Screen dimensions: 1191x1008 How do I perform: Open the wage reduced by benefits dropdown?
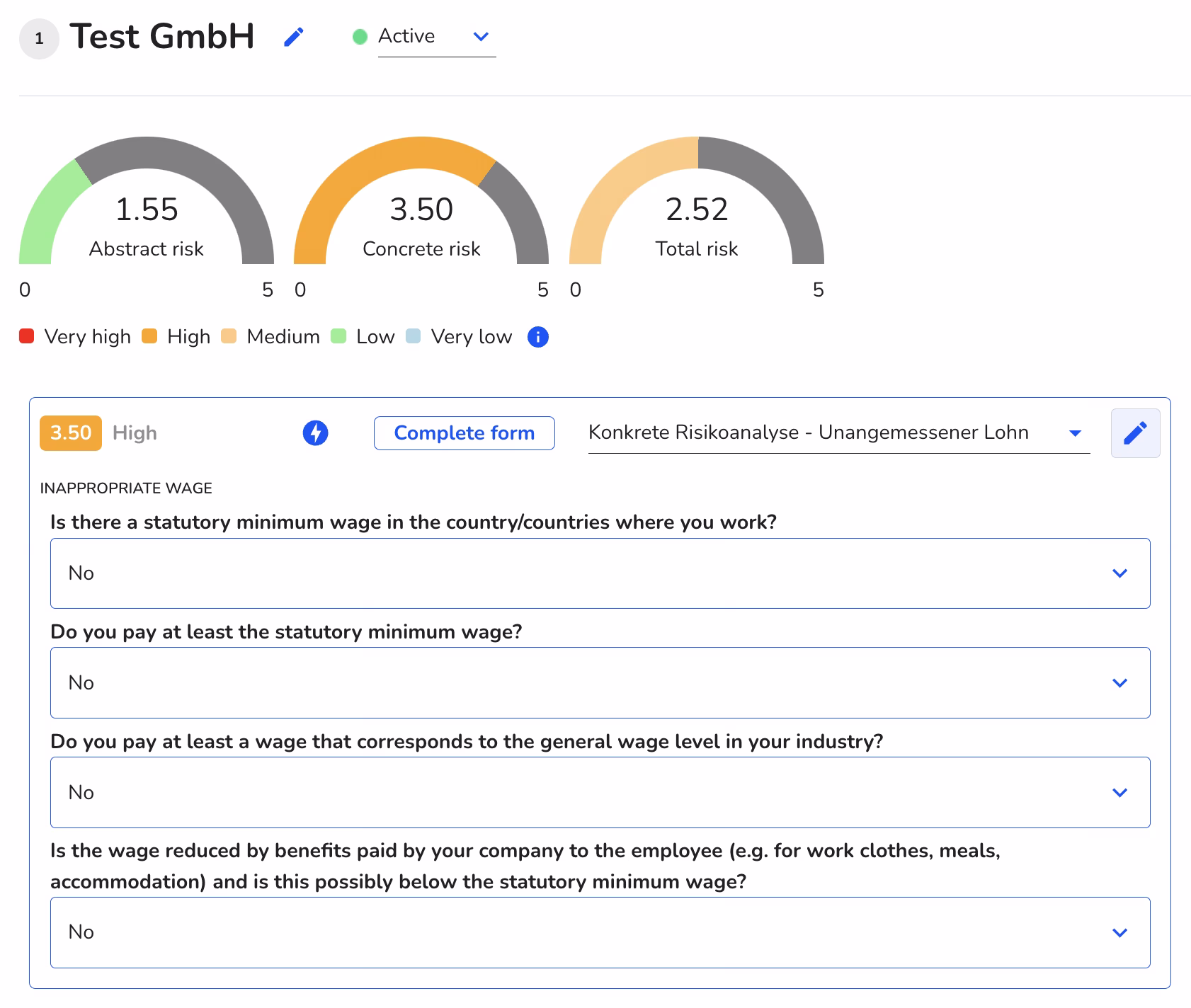click(600, 932)
